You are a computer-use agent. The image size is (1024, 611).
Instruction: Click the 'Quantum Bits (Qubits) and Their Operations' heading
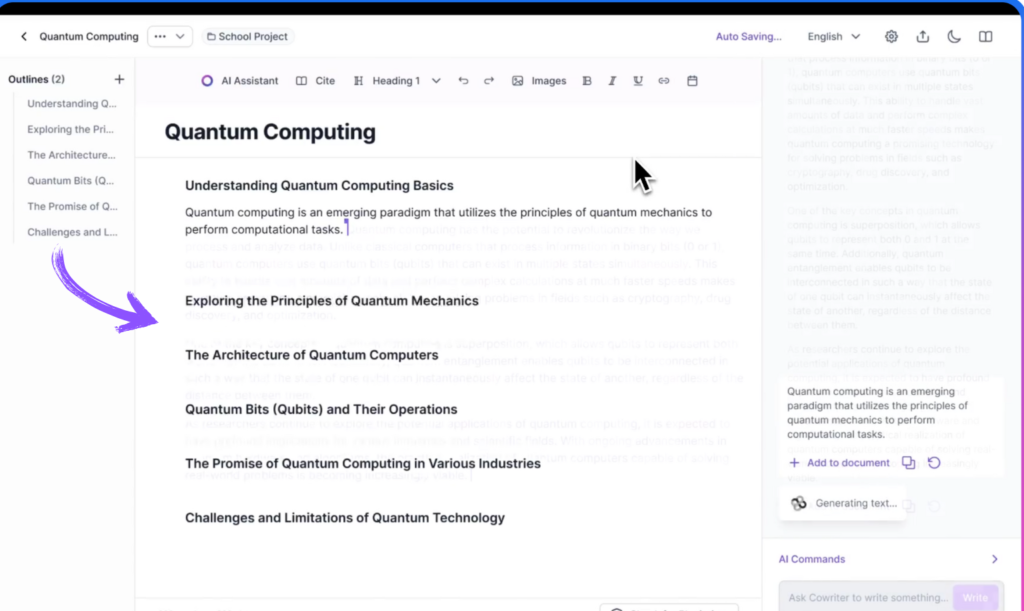pyautogui.click(x=321, y=409)
